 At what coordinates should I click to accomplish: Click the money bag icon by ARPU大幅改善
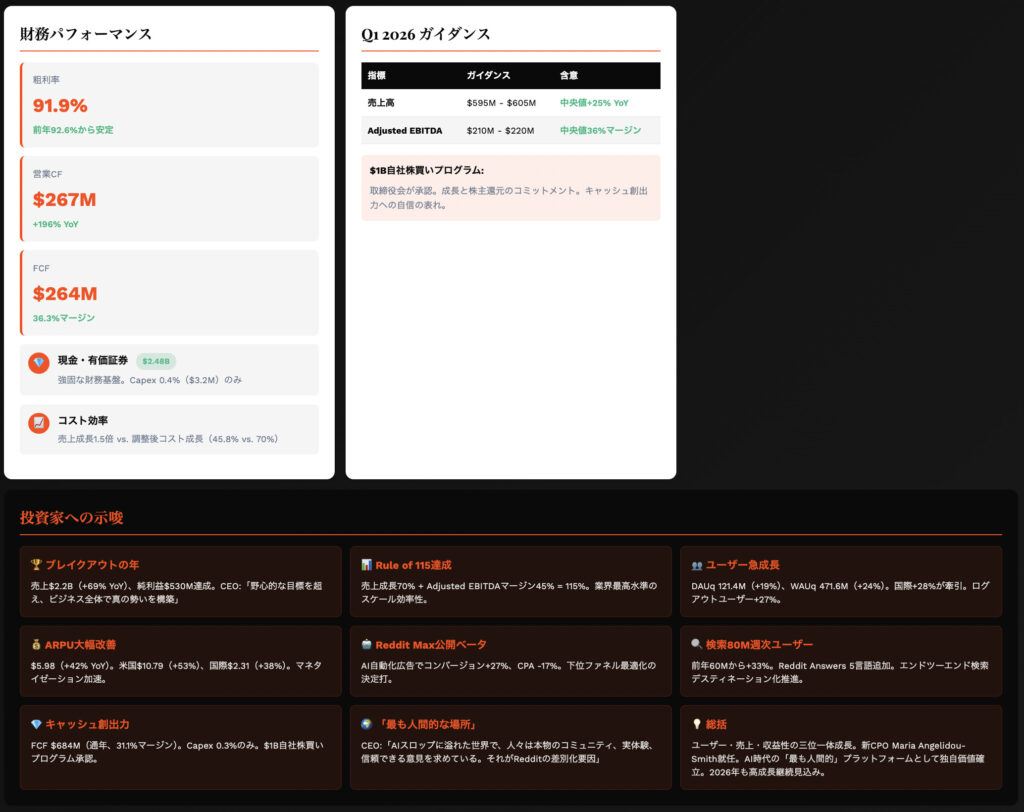pos(36,645)
